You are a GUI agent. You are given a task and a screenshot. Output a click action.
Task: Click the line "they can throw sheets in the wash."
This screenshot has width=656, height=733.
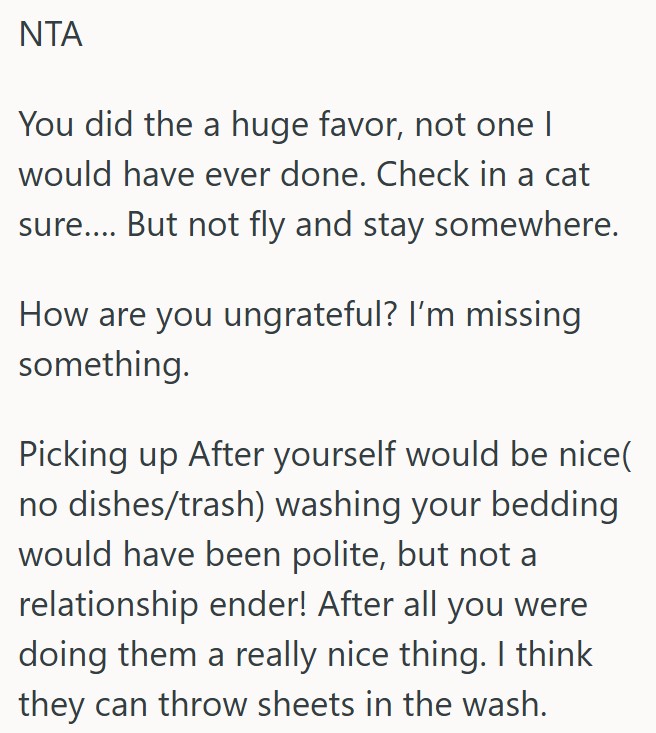(282, 703)
